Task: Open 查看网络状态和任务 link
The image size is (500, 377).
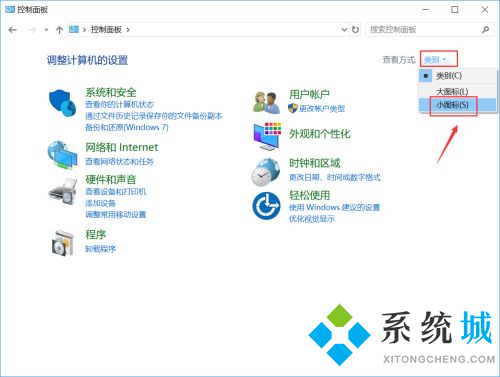Action: pyautogui.click(x=119, y=162)
